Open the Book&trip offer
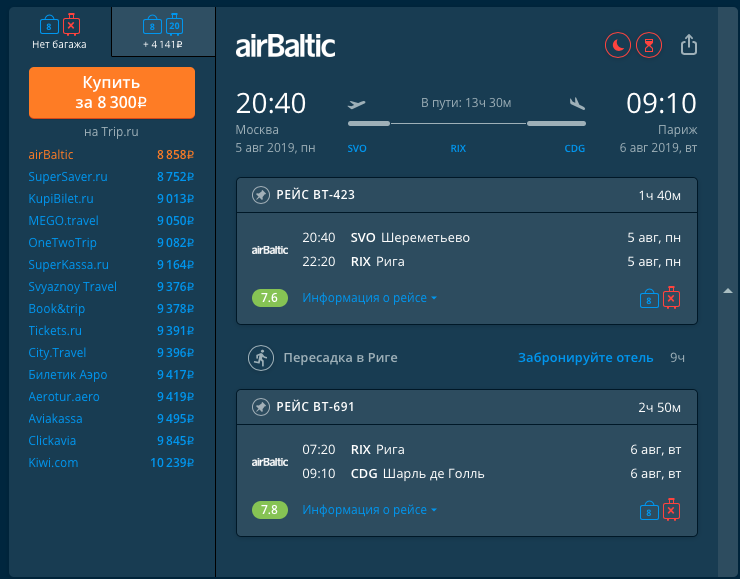The height and width of the screenshot is (579, 740). click(x=111, y=309)
